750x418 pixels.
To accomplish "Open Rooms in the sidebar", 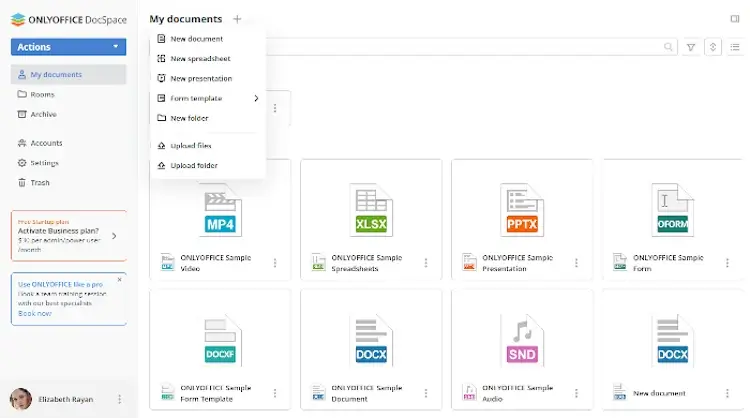I will click(x=68, y=95).
